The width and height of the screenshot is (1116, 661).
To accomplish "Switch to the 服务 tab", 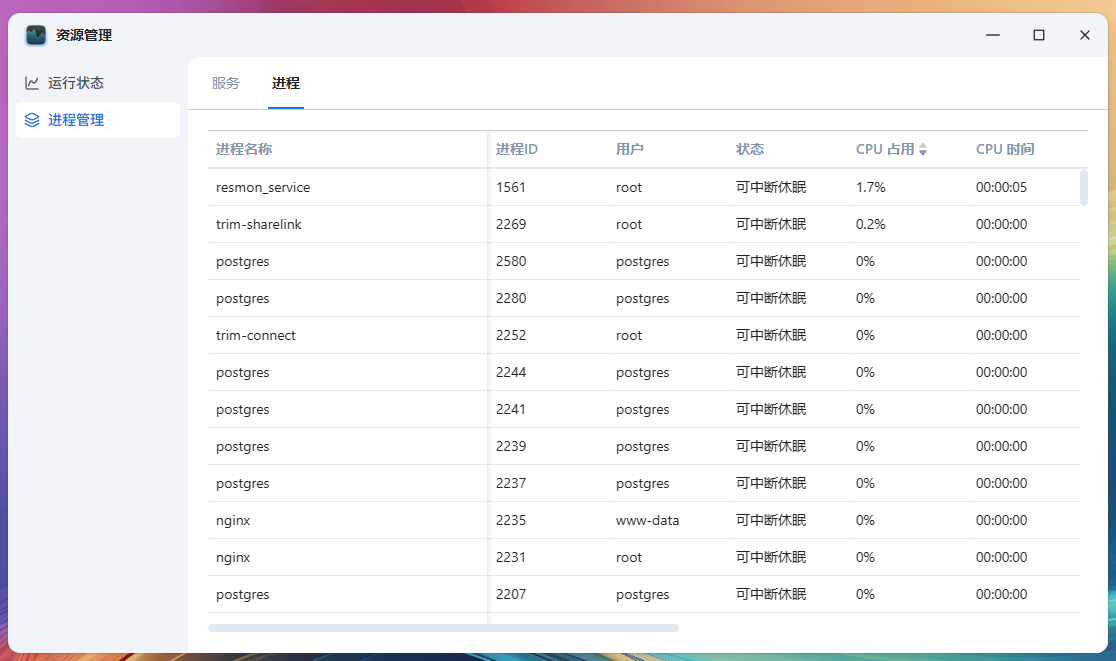I will 226,83.
